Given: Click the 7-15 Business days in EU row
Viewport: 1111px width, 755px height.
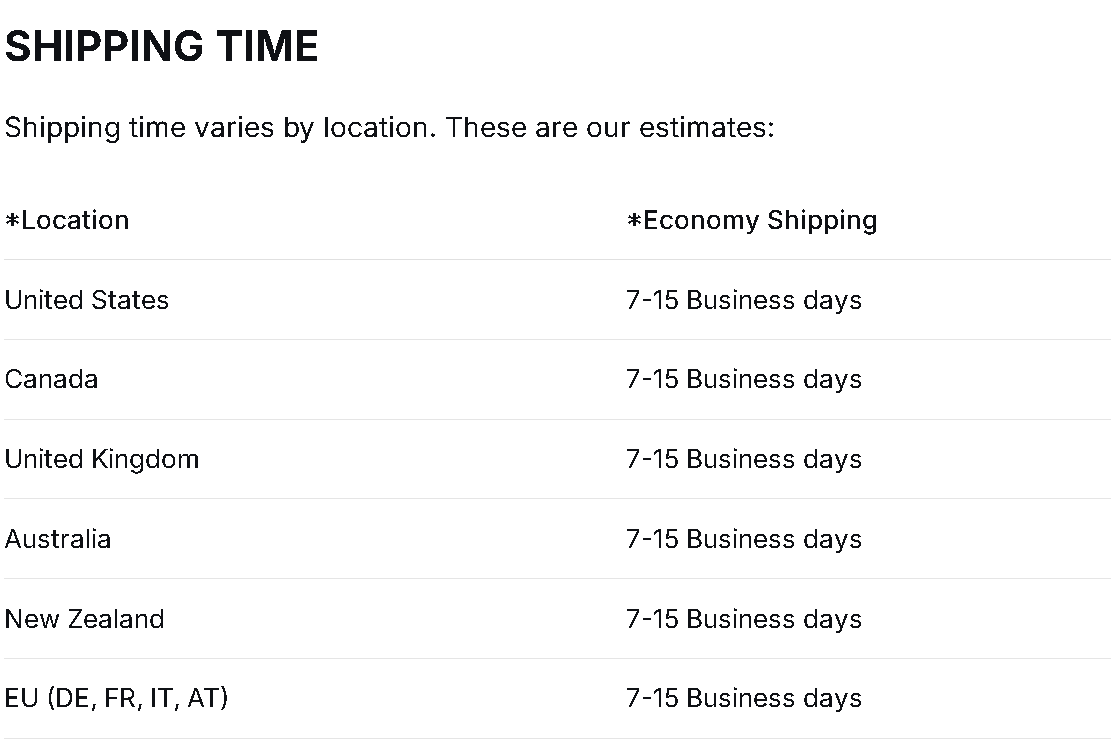Looking at the screenshot, I should click(x=744, y=698).
